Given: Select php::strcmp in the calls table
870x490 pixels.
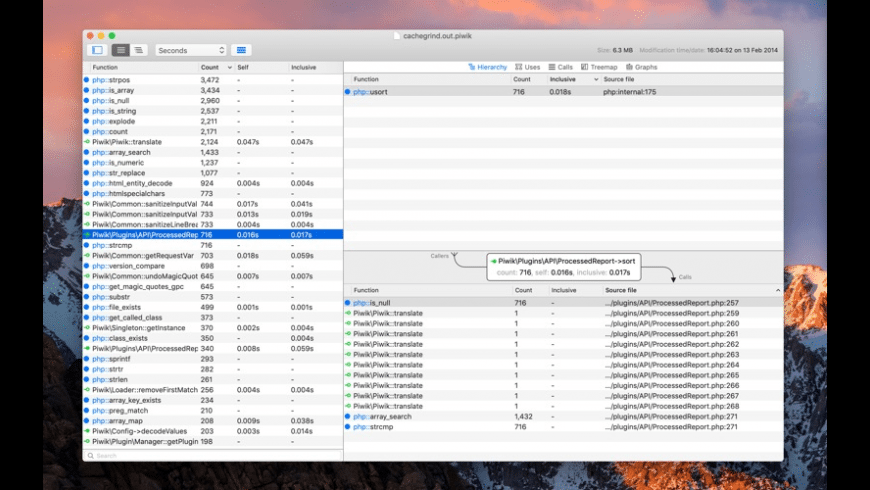Looking at the screenshot, I should click(x=564, y=427).
